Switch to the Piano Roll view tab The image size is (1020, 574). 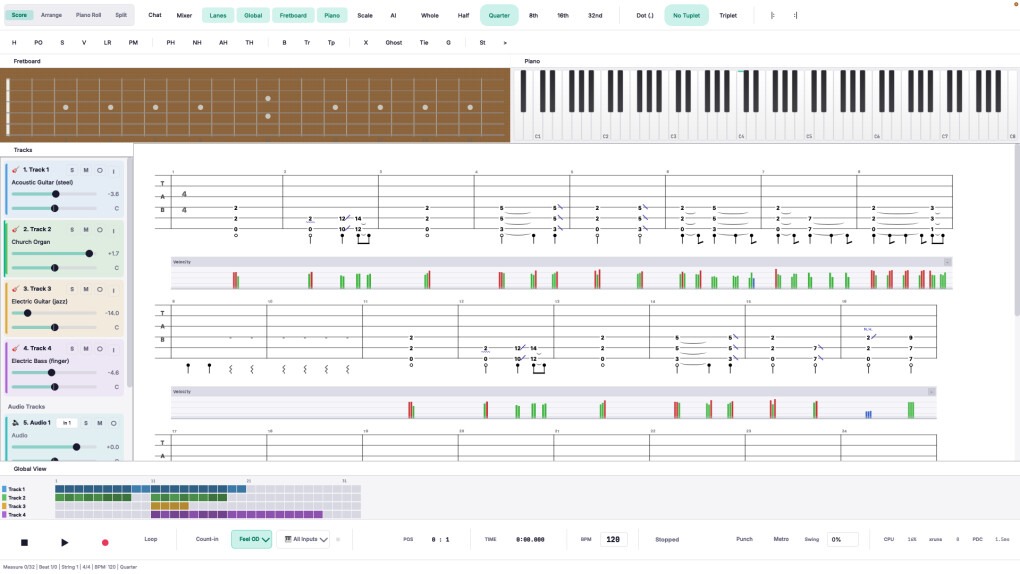[x=88, y=15]
